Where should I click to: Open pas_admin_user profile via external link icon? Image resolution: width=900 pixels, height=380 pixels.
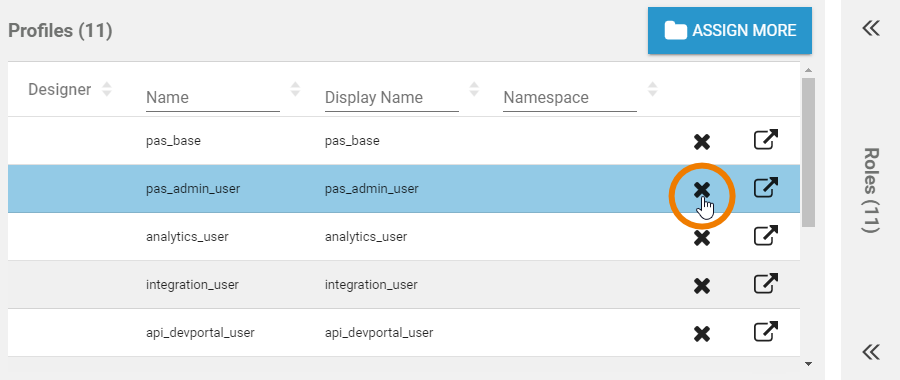click(766, 188)
